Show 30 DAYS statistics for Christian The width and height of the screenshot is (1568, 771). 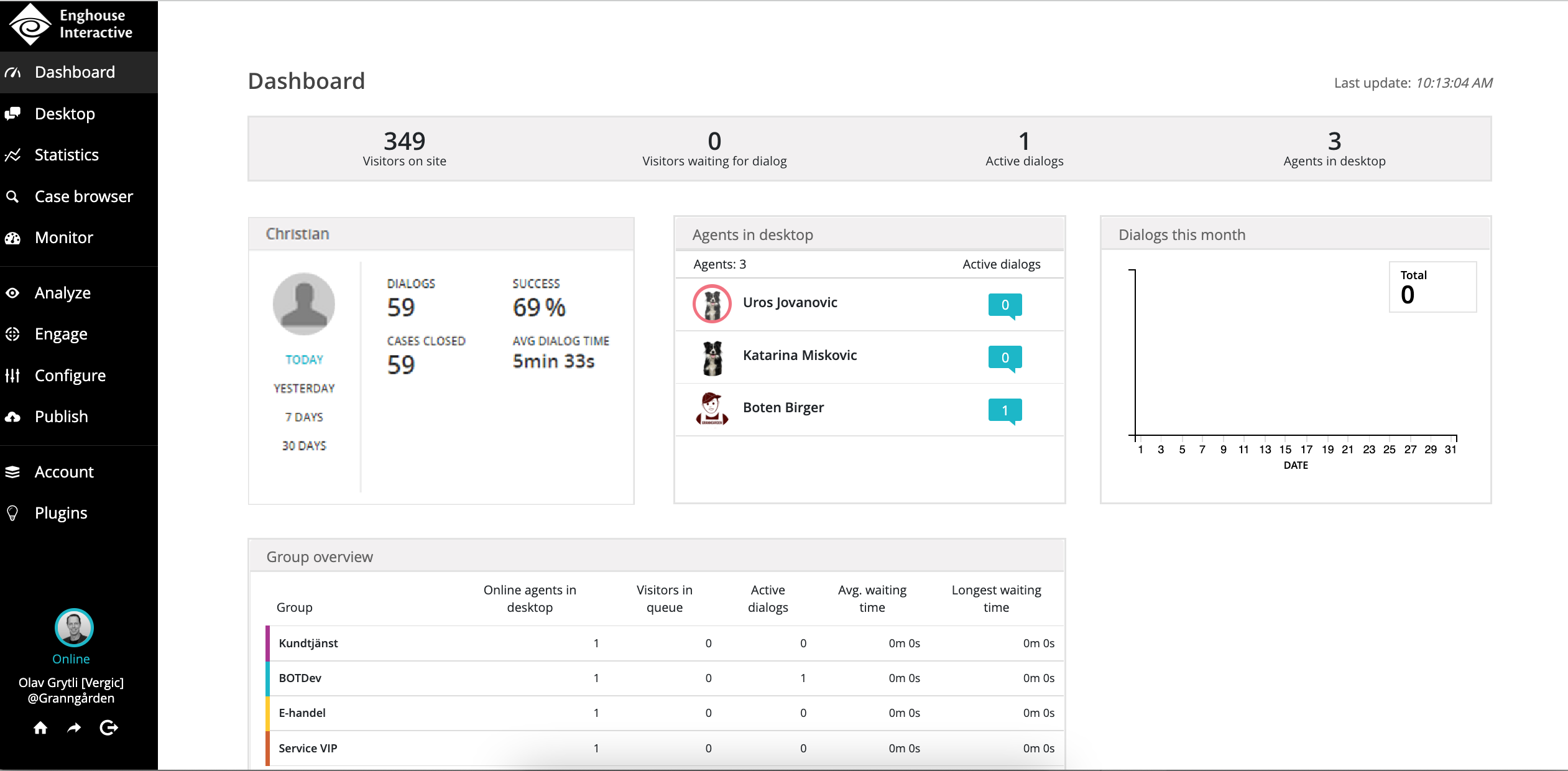point(304,445)
